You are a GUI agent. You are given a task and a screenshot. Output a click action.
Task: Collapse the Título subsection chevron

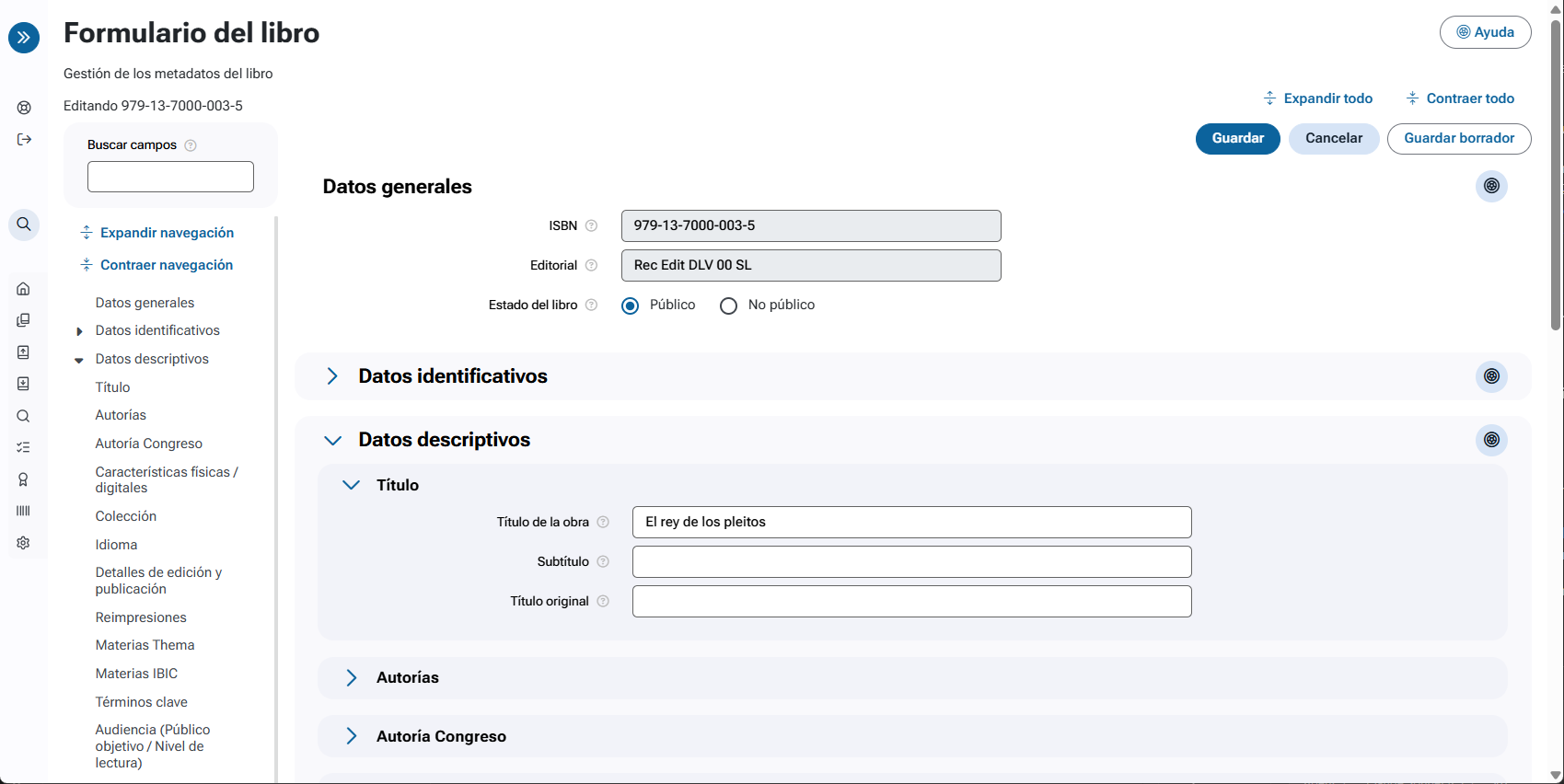point(351,485)
